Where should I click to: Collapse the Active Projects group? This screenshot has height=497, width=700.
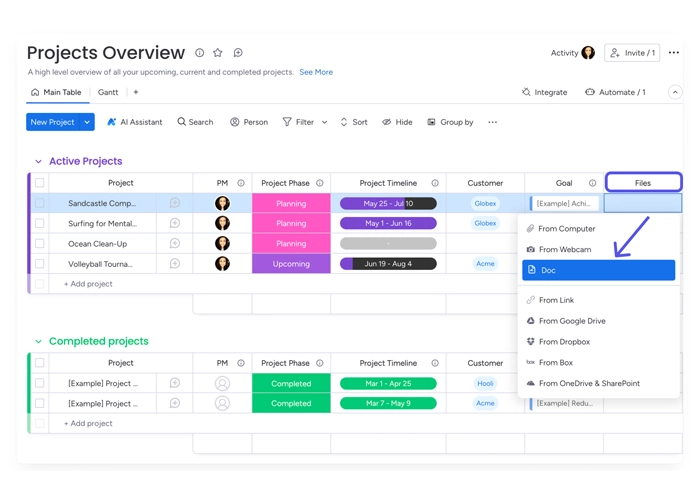tap(38, 161)
